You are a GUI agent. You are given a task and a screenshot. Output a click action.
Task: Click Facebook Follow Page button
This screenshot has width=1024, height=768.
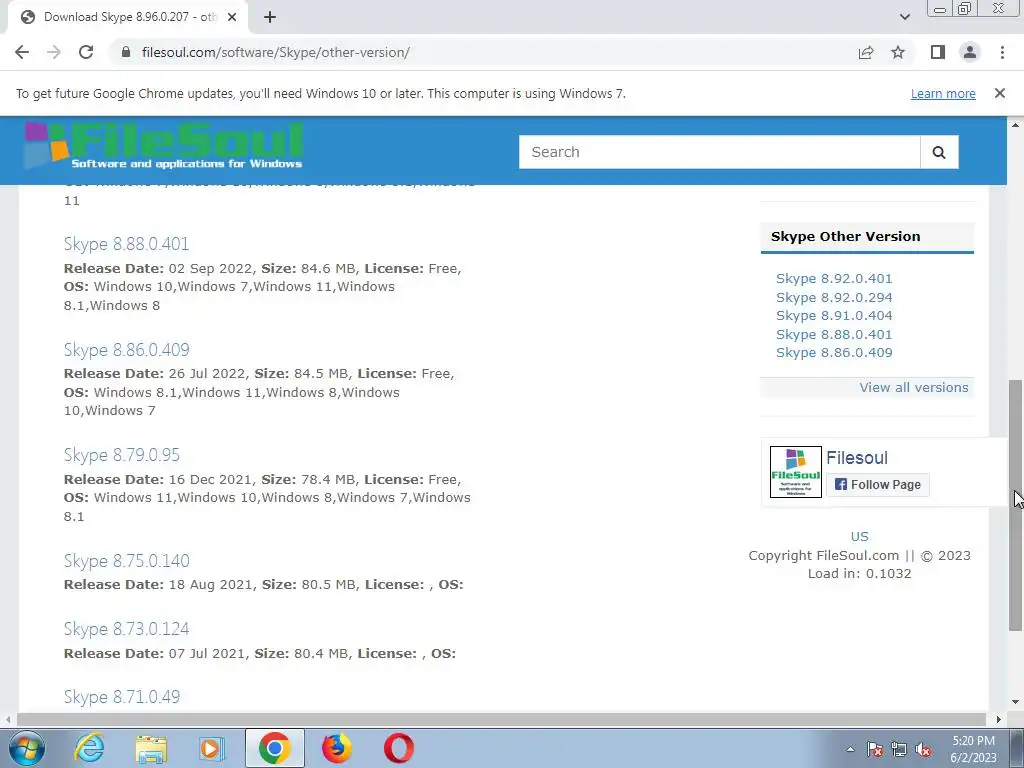point(878,485)
